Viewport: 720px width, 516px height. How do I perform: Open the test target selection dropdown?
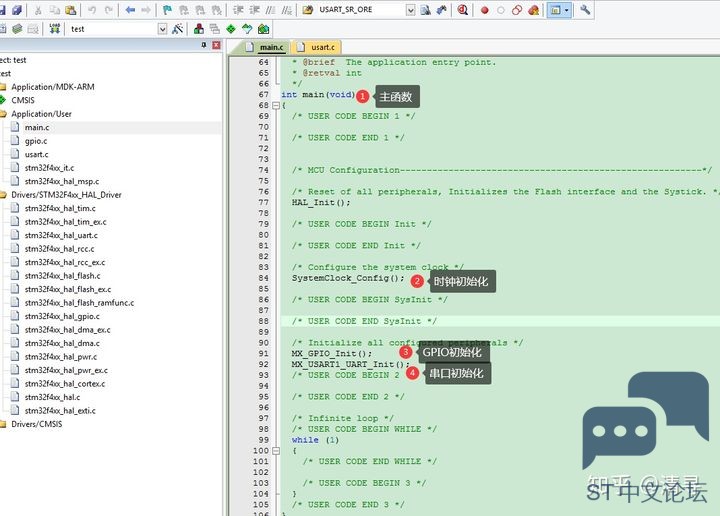162,29
